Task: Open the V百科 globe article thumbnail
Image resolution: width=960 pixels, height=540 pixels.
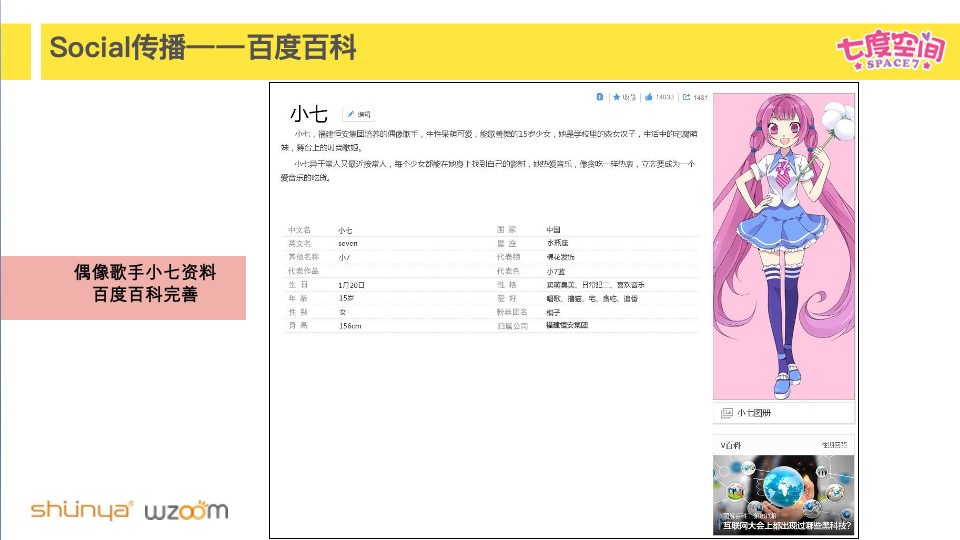Action: click(783, 495)
